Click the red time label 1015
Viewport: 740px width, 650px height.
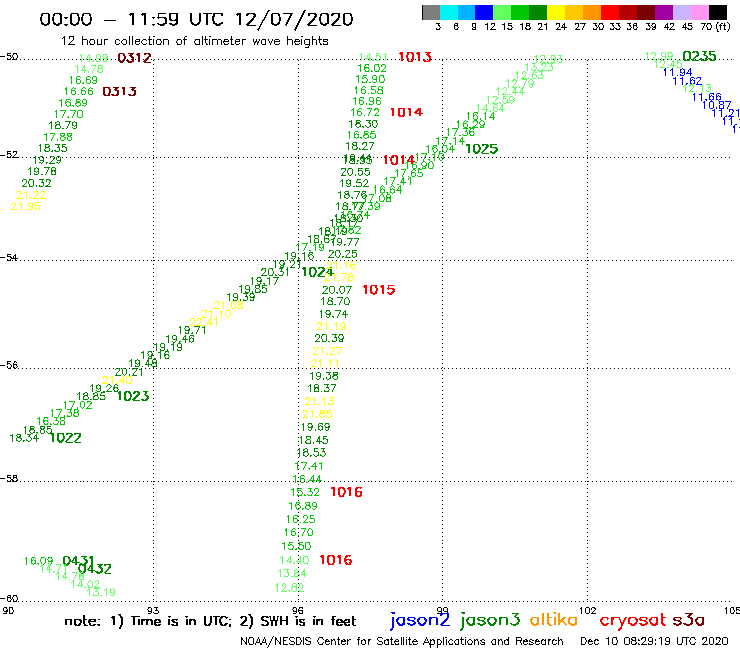coord(378,290)
